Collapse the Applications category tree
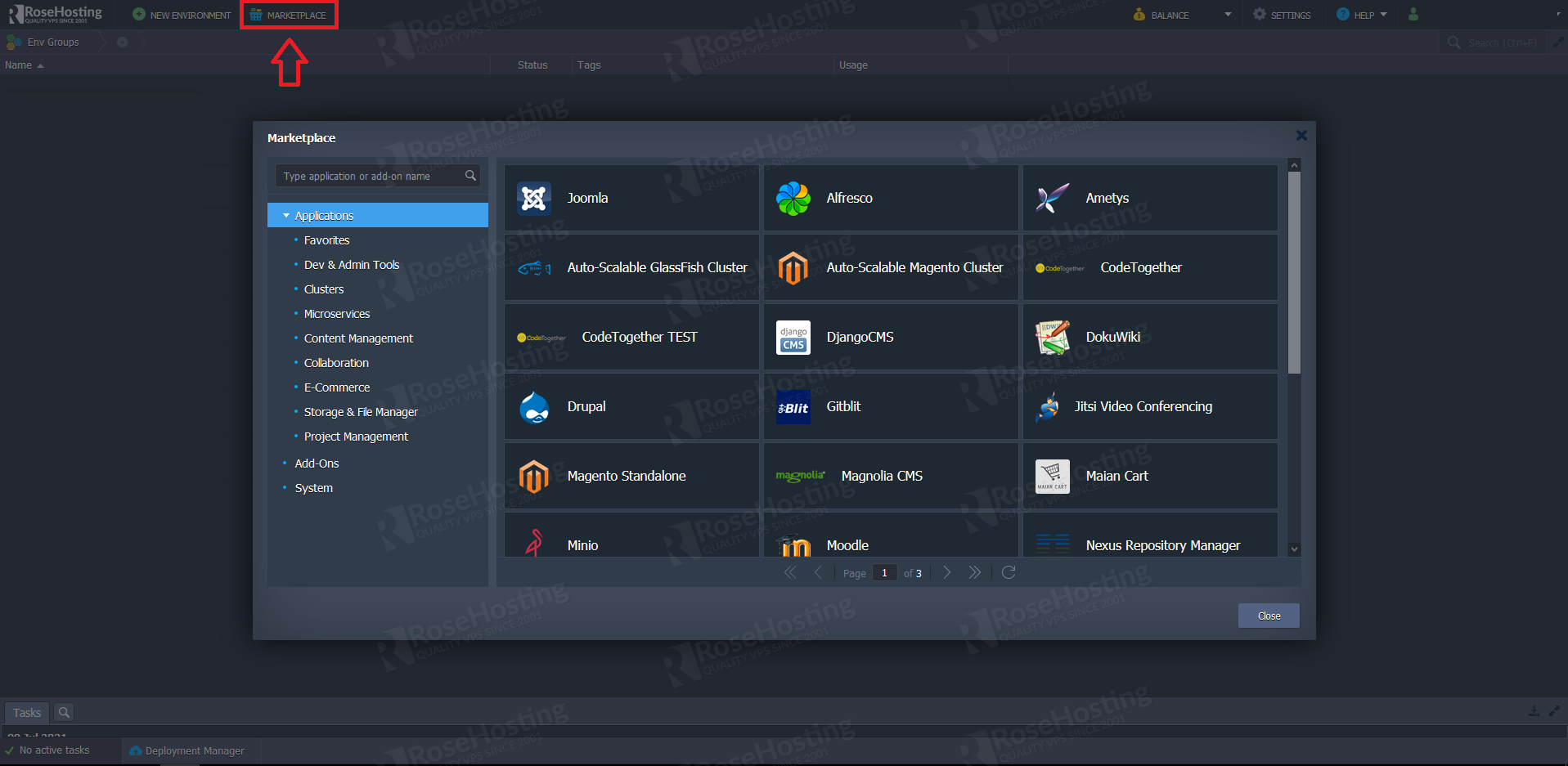 point(286,215)
